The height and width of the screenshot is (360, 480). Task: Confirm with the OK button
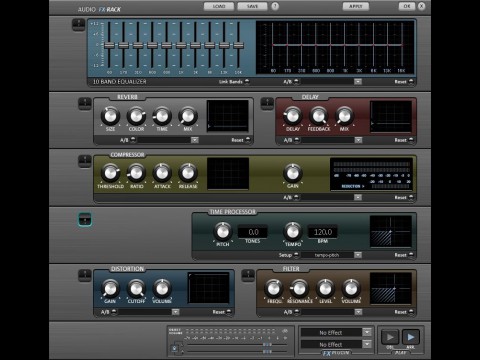(407, 6)
